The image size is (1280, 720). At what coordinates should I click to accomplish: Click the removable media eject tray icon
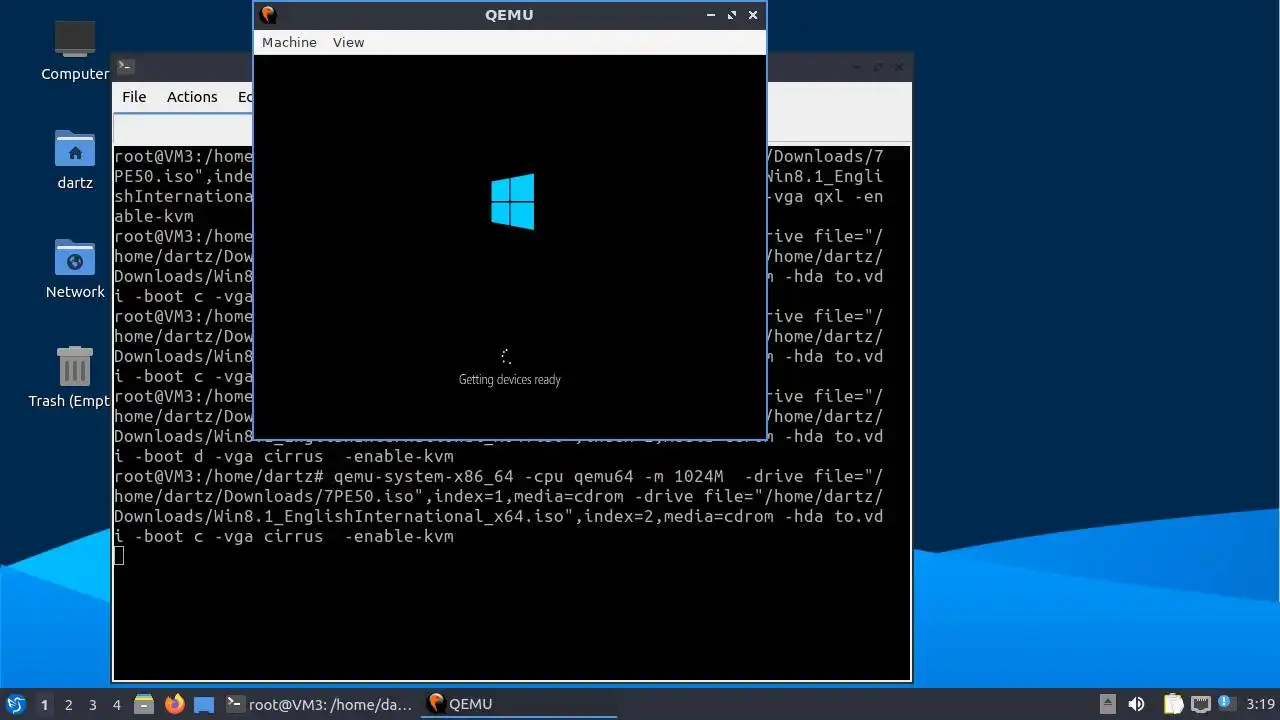point(1107,704)
